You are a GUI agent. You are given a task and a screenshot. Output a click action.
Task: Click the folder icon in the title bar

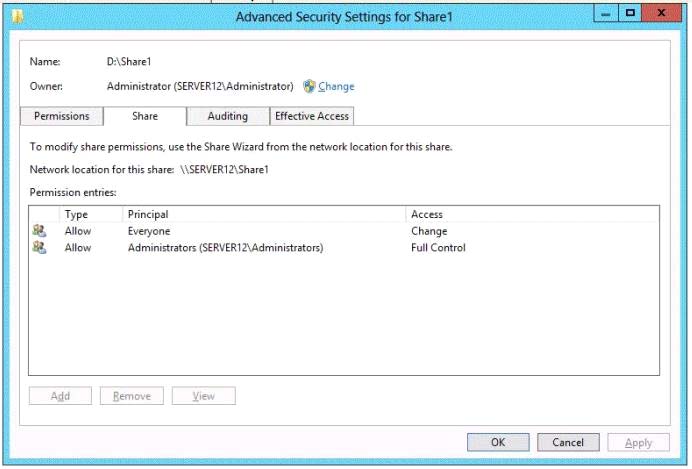click(18, 14)
